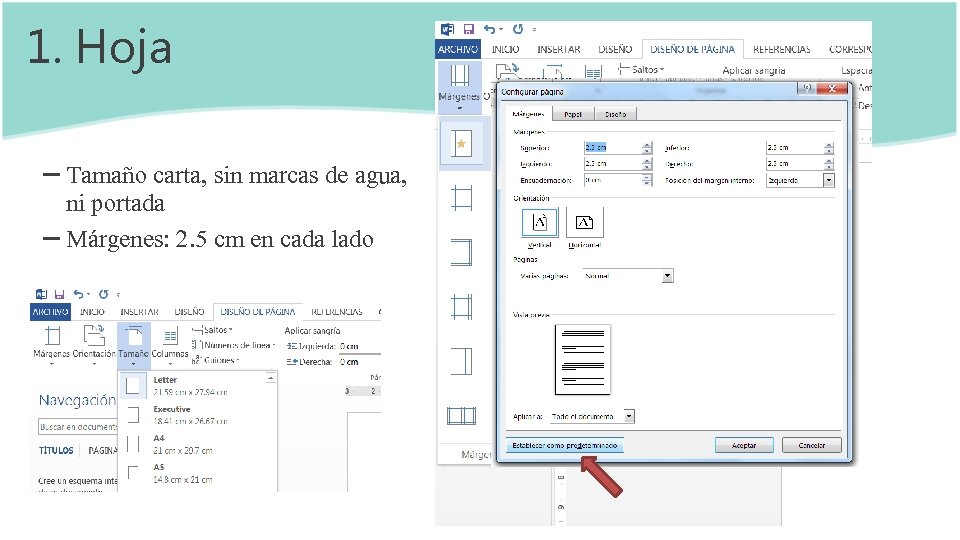Switch to Papel tab in dialog
Viewport: 960px width, 540px height.
[x=573, y=114]
